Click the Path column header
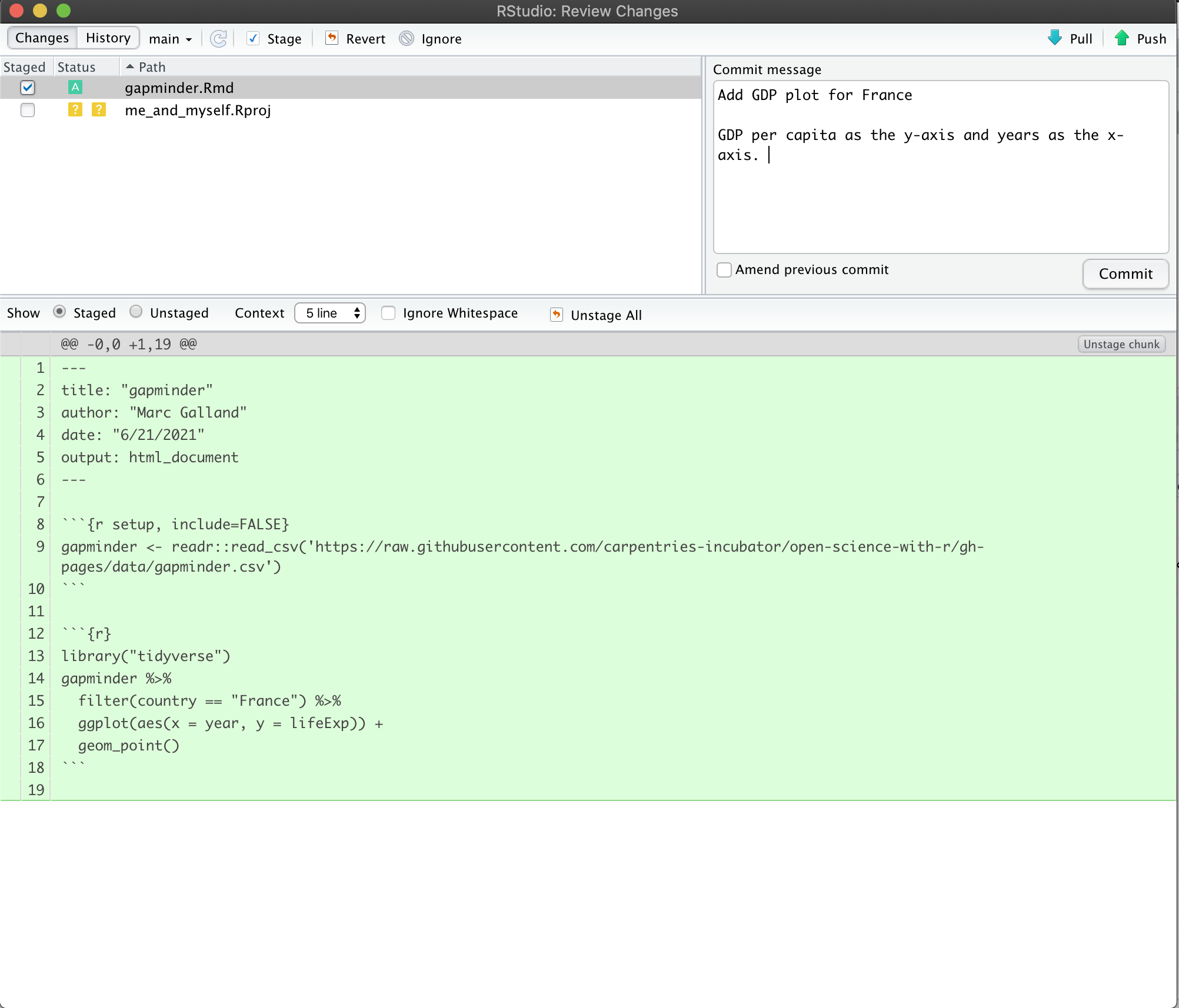The image size is (1179, 1008). pyautogui.click(x=152, y=67)
